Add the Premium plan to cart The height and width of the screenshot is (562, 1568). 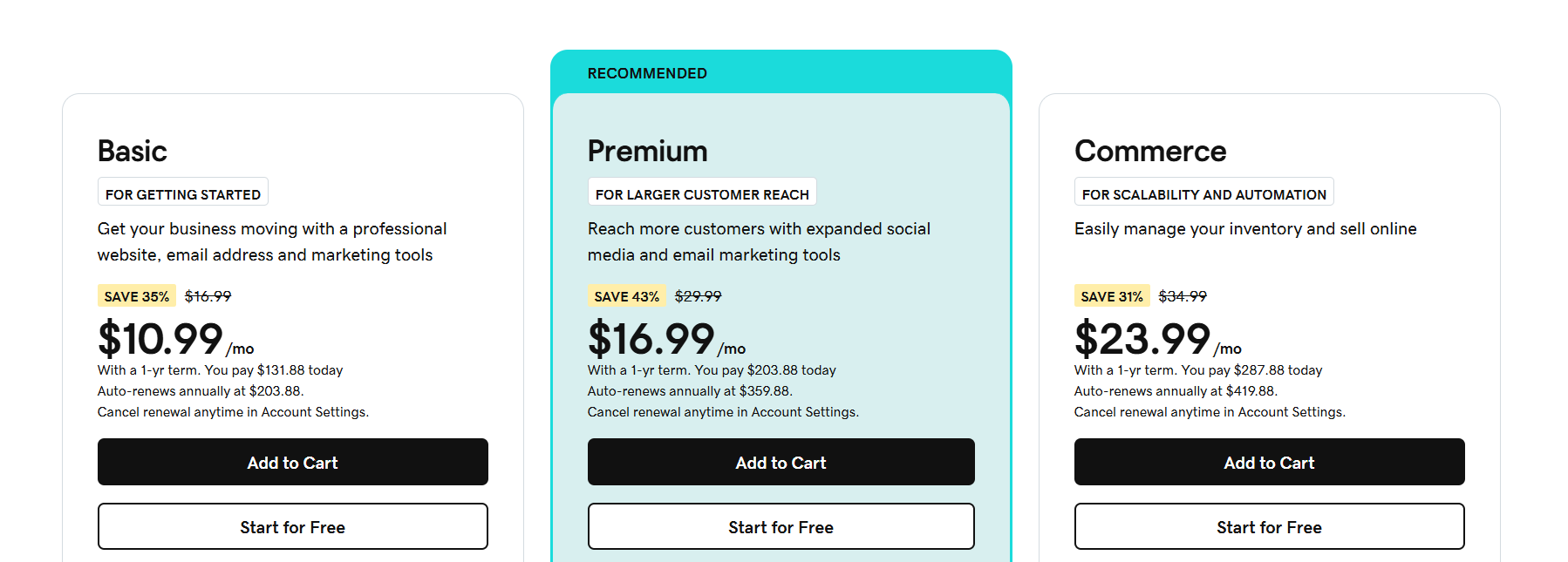(781, 462)
